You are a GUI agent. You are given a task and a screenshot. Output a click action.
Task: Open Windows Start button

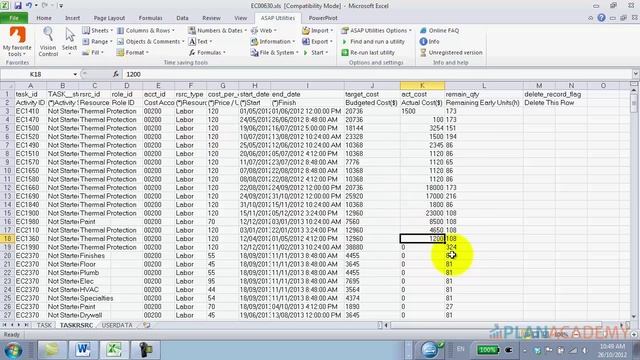[x=13, y=350]
